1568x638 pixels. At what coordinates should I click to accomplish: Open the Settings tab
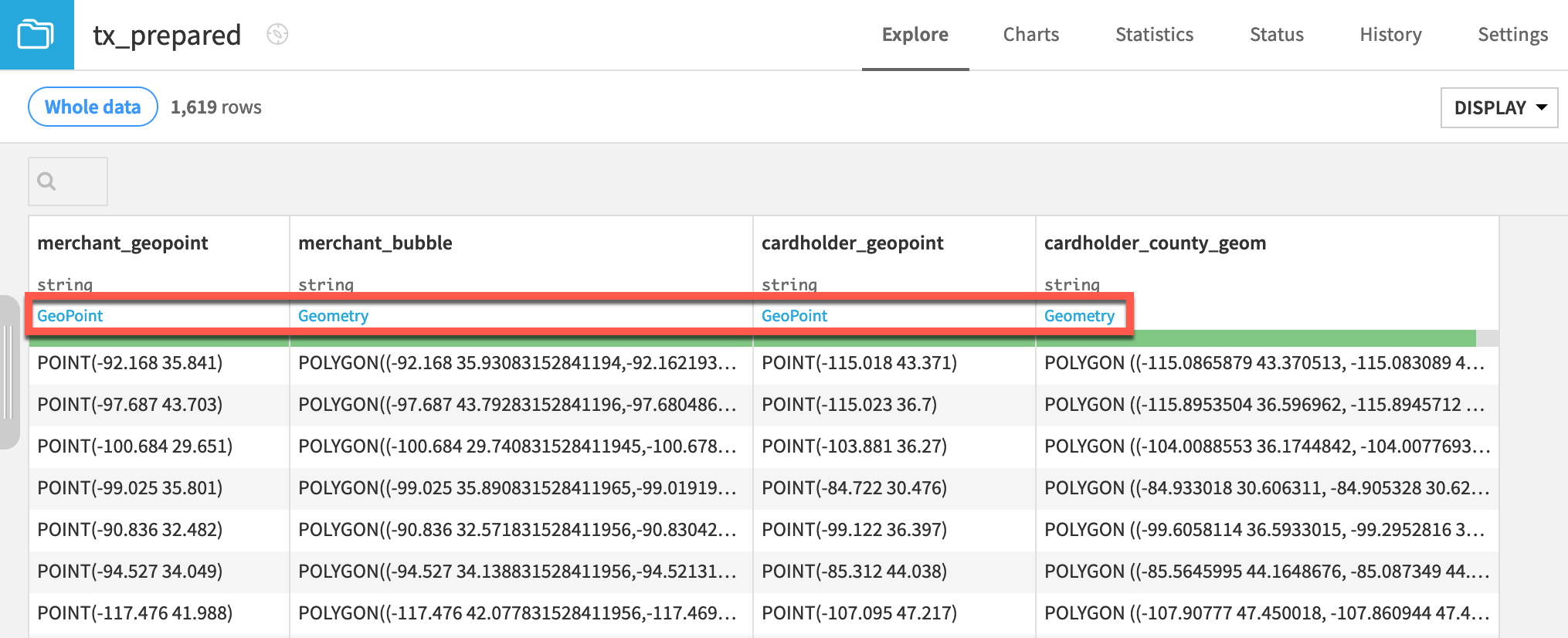(1513, 35)
